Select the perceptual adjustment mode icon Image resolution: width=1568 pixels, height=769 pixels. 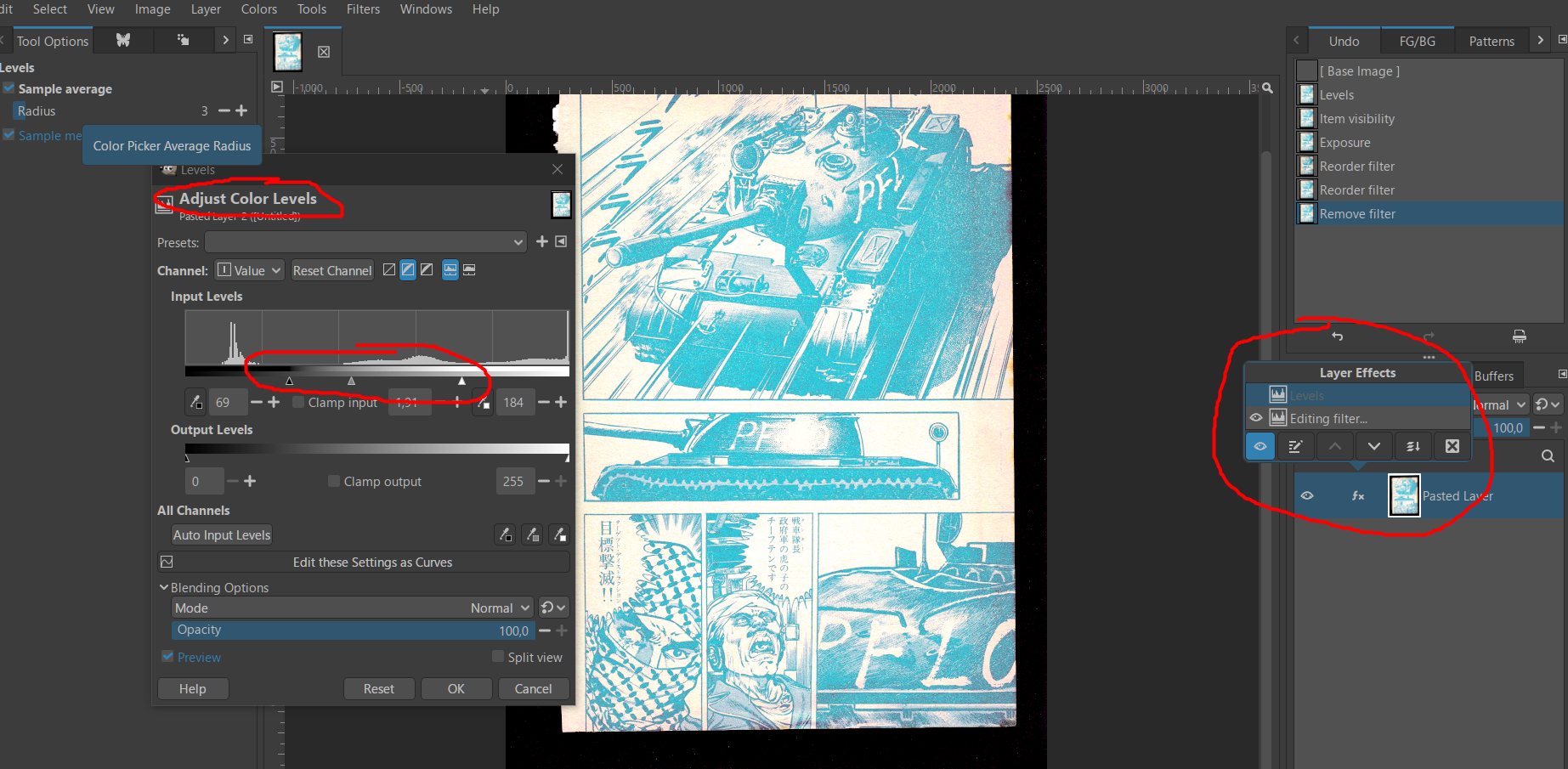click(427, 270)
